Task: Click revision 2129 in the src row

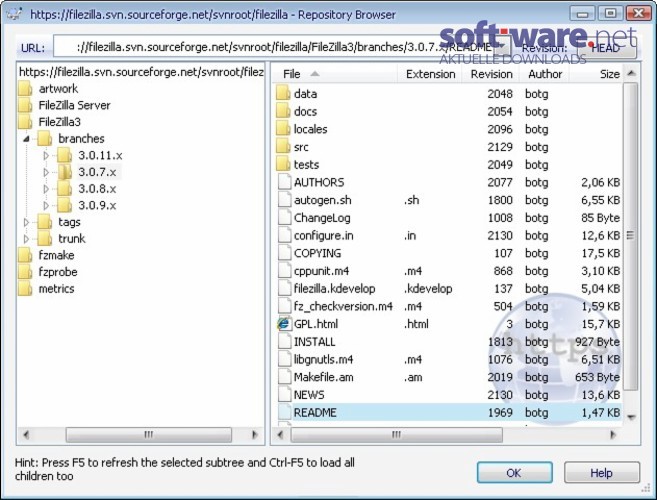Action: 500,147
